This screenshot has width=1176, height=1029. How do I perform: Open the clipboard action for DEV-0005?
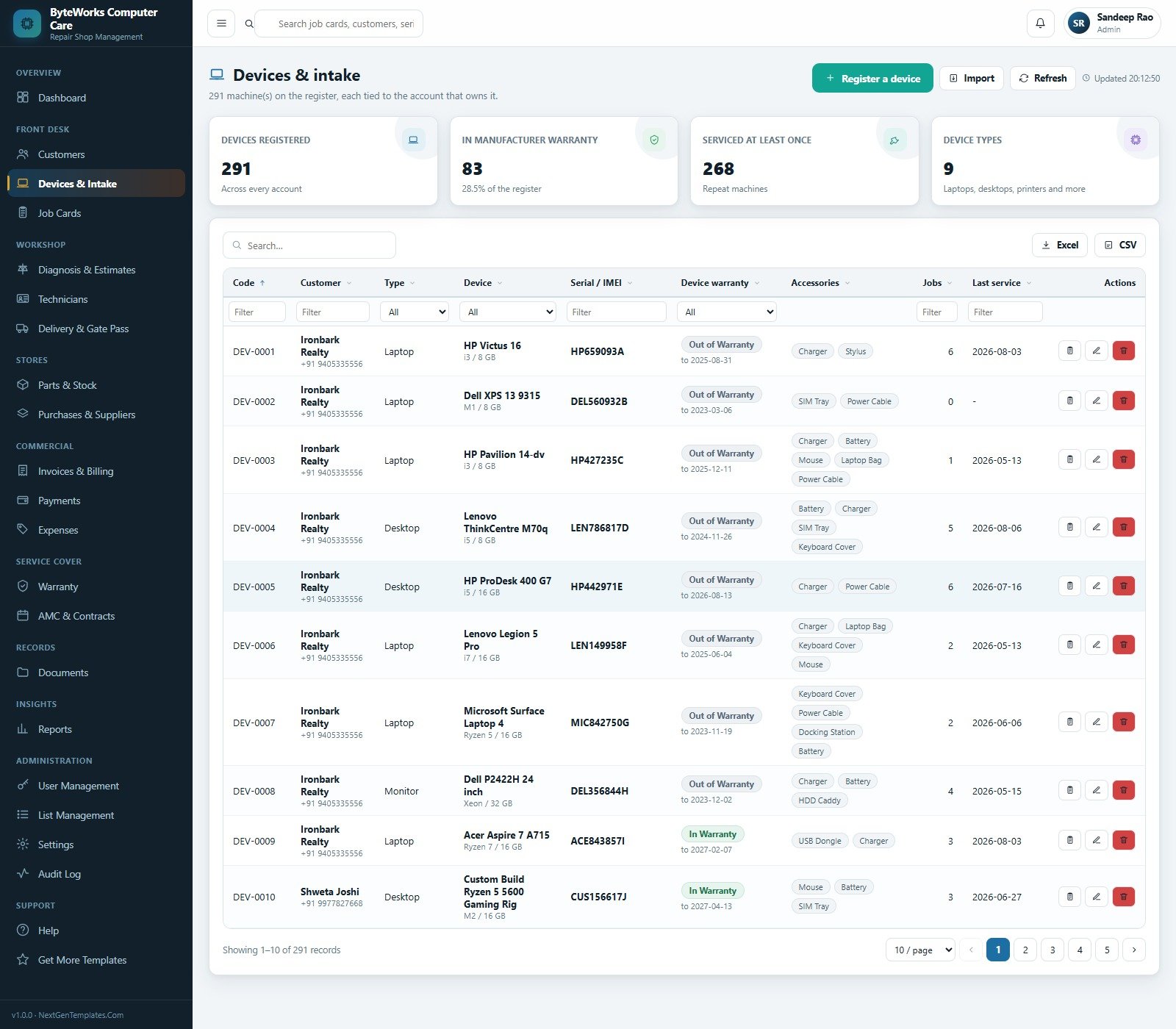(1069, 587)
